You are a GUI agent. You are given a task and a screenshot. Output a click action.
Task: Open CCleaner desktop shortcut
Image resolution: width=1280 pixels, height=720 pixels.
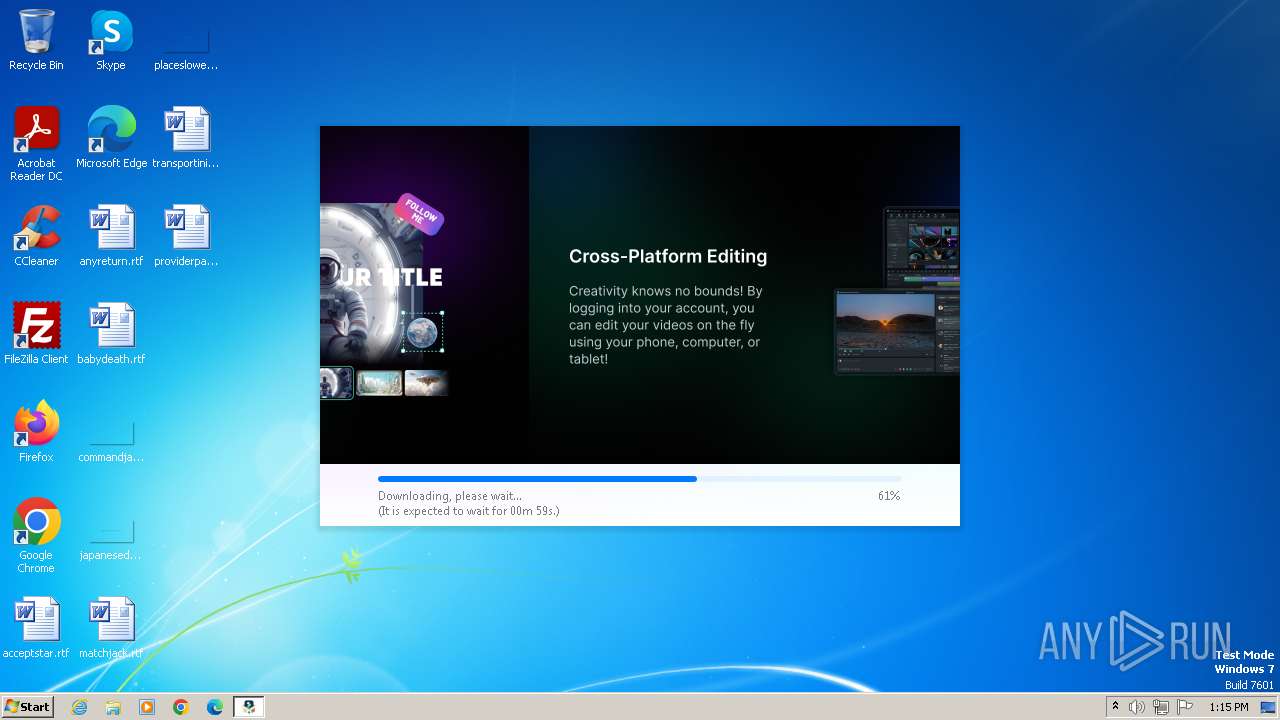pyautogui.click(x=36, y=235)
